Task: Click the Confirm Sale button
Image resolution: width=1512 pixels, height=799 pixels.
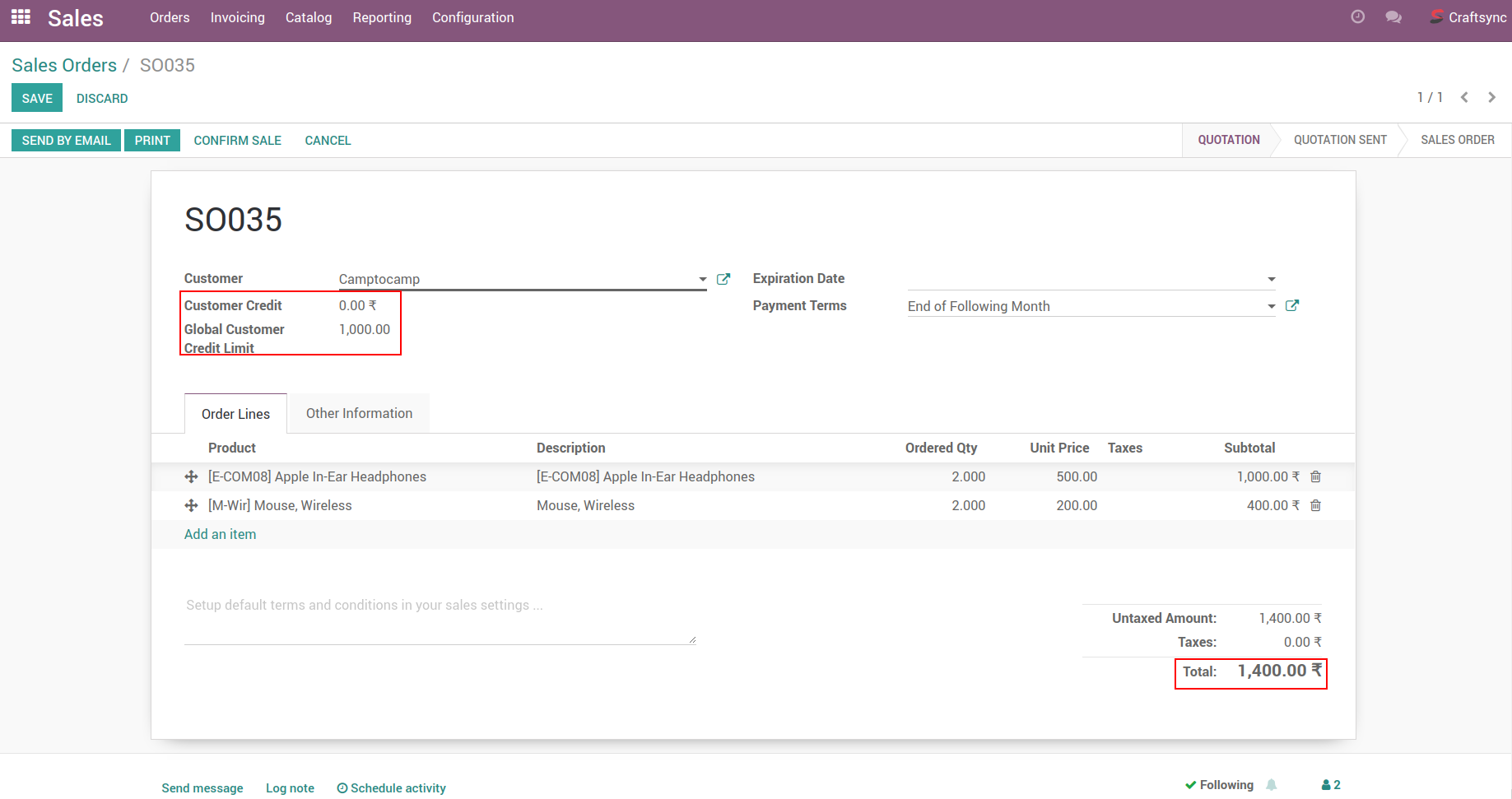Action: point(237,141)
